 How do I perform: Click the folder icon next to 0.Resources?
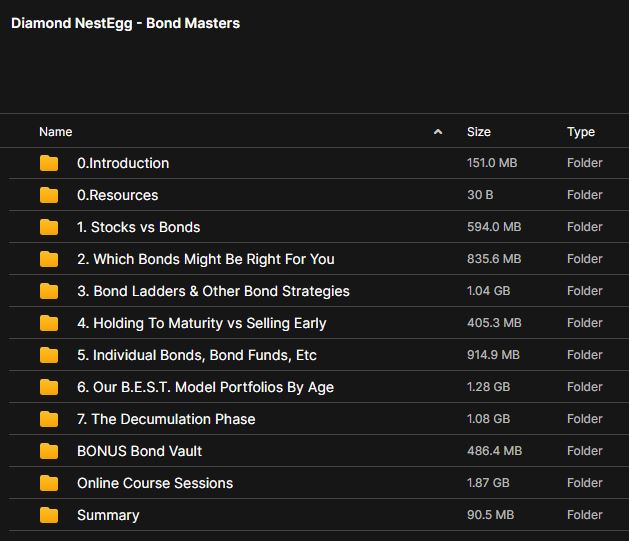click(49, 195)
